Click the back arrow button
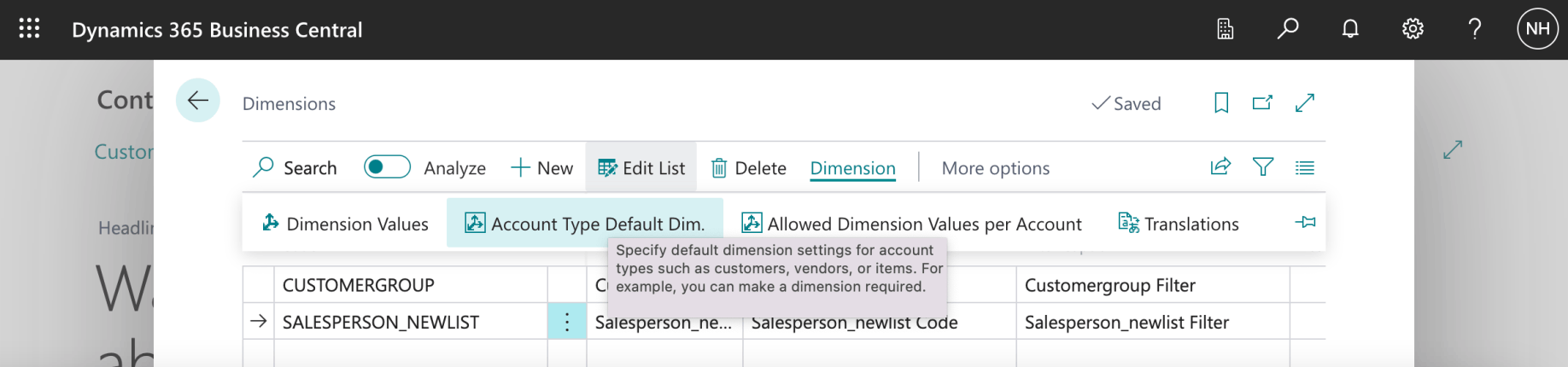This screenshot has width=1568, height=367. [198, 101]
